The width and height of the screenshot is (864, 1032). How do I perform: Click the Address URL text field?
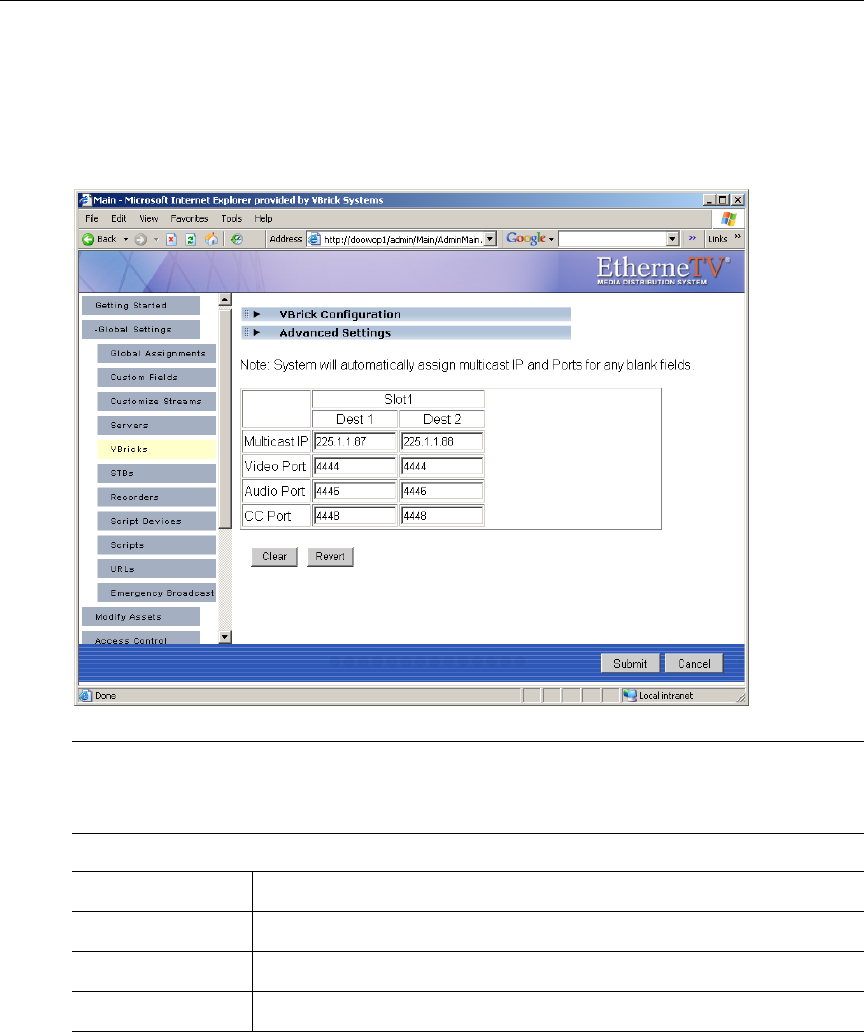403,240
